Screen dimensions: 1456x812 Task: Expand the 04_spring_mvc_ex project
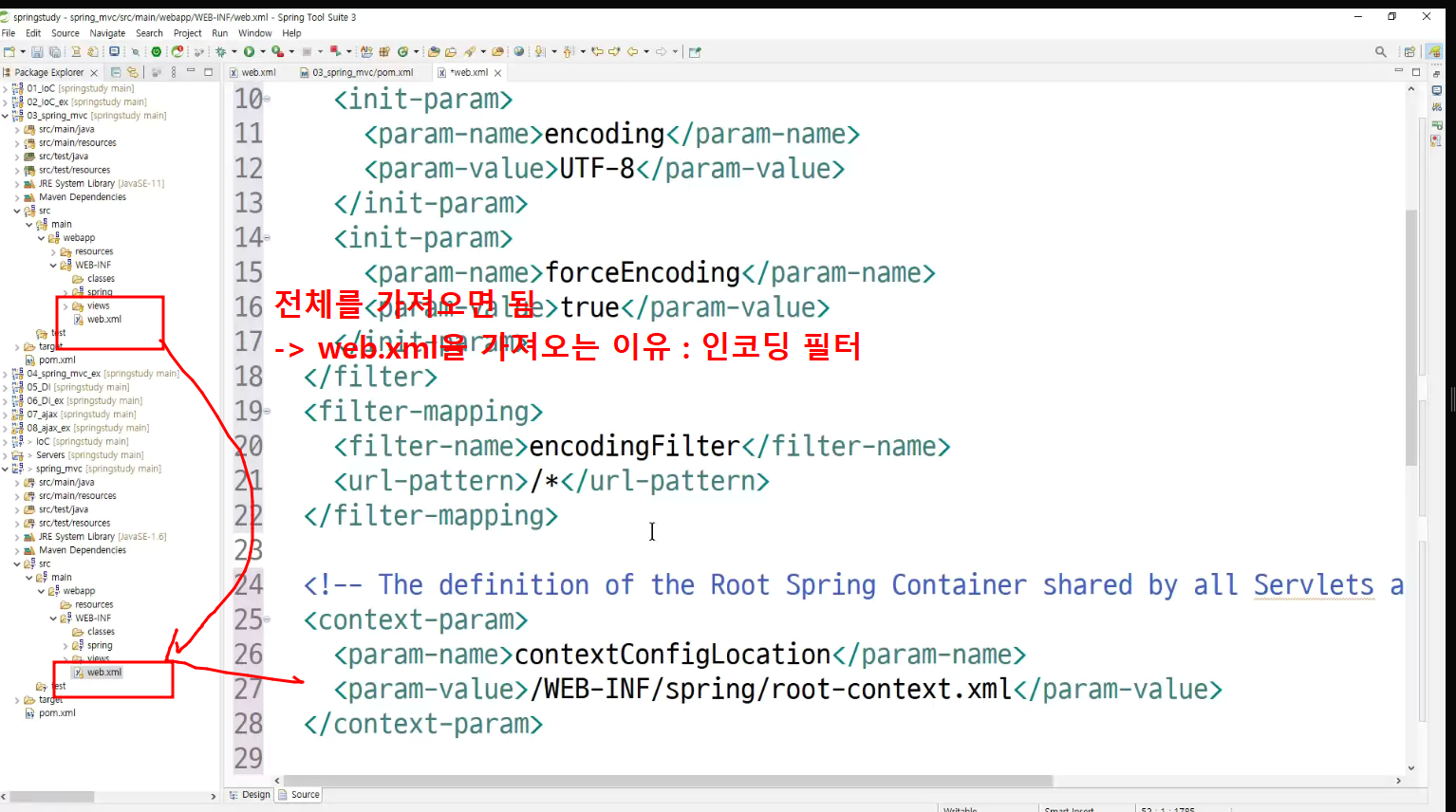(6, 374)
